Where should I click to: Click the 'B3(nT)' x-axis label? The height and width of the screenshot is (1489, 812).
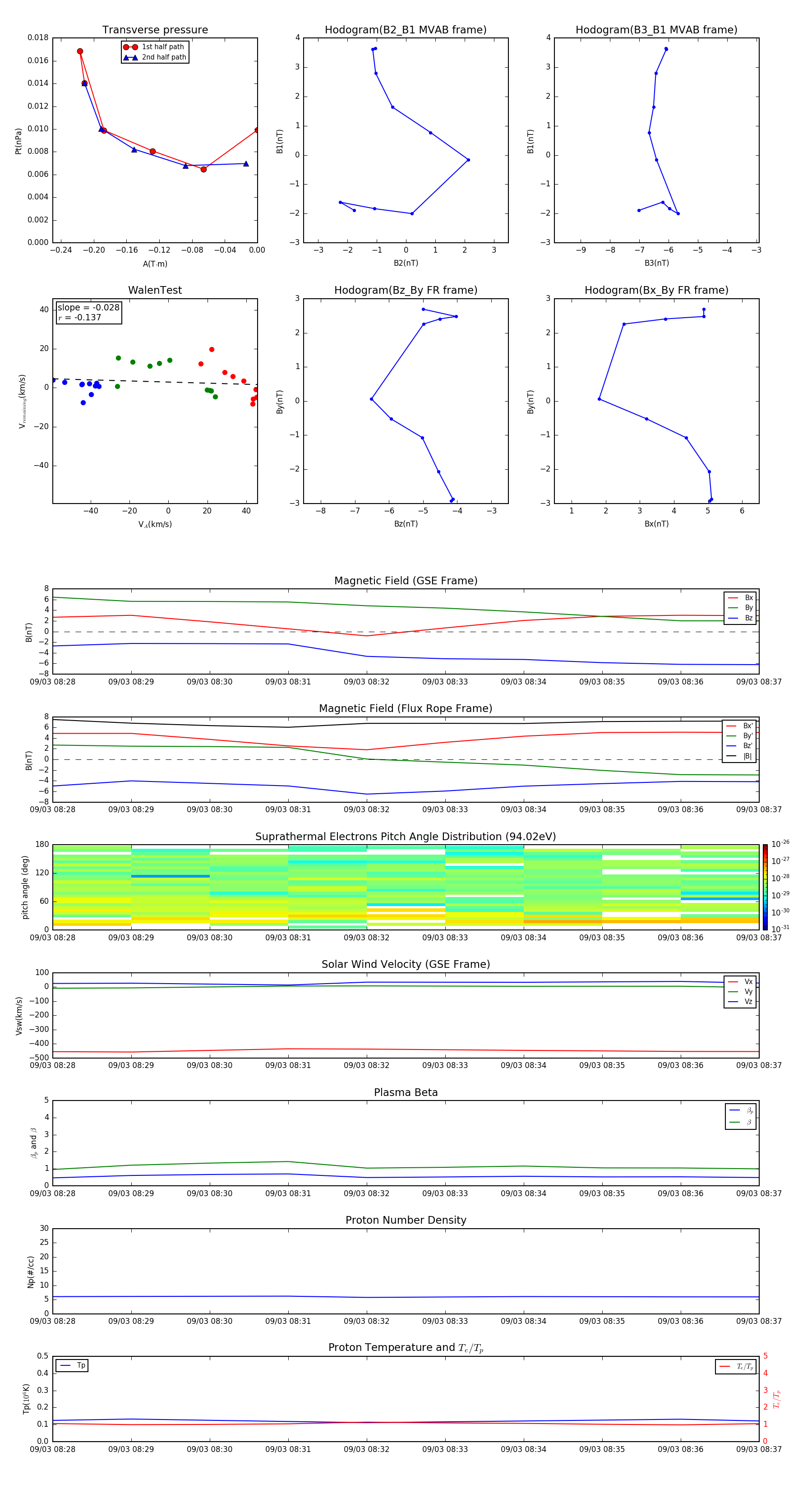pyautogui.click(x=656, y=263)
